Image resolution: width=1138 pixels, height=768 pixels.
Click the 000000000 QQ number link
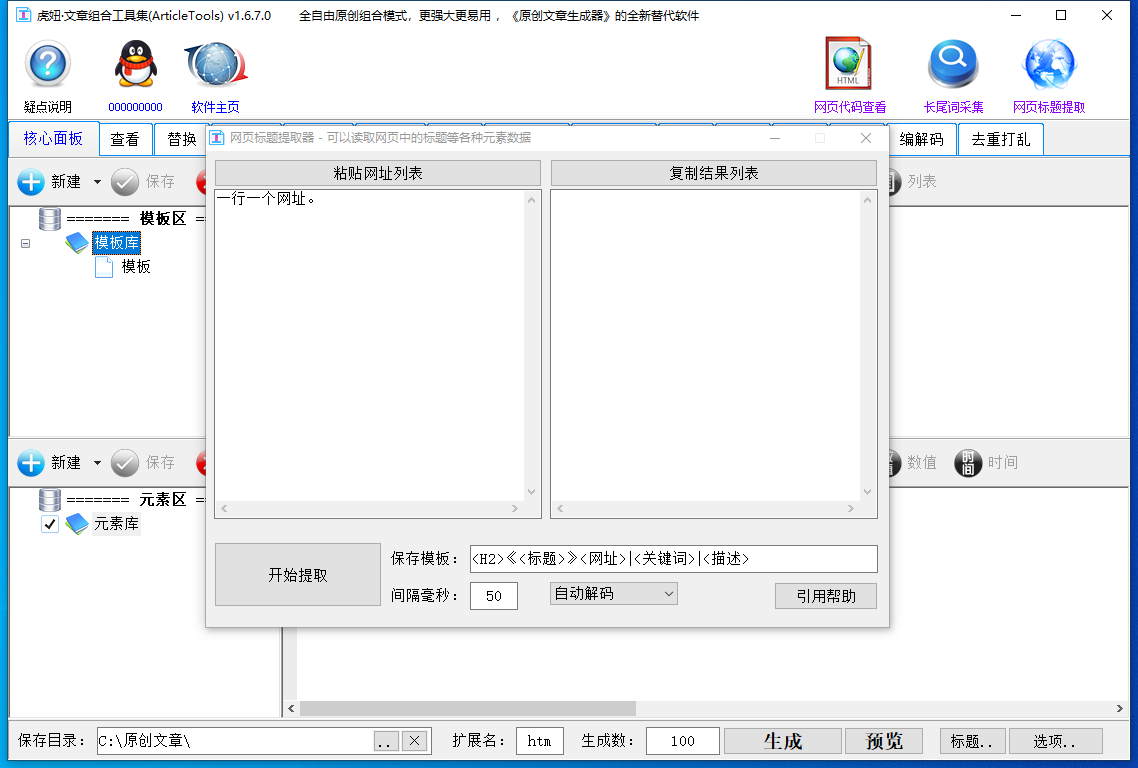point(135,107)
